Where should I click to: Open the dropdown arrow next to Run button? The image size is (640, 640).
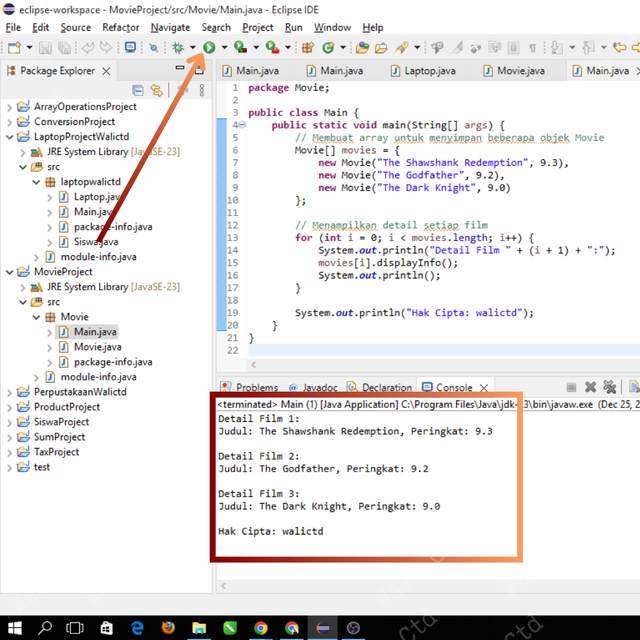click(225, 47)
